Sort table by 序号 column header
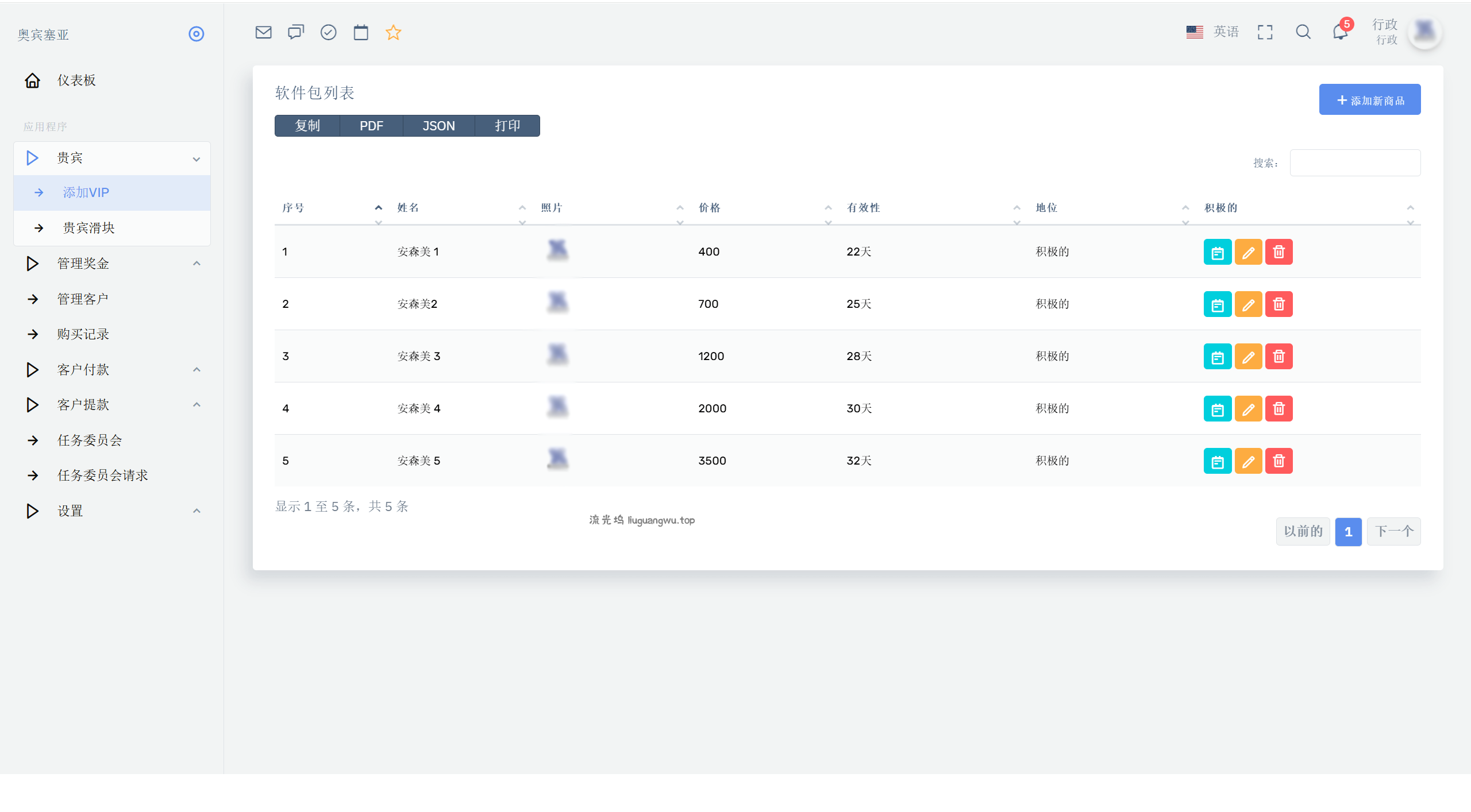 [293, 208]
